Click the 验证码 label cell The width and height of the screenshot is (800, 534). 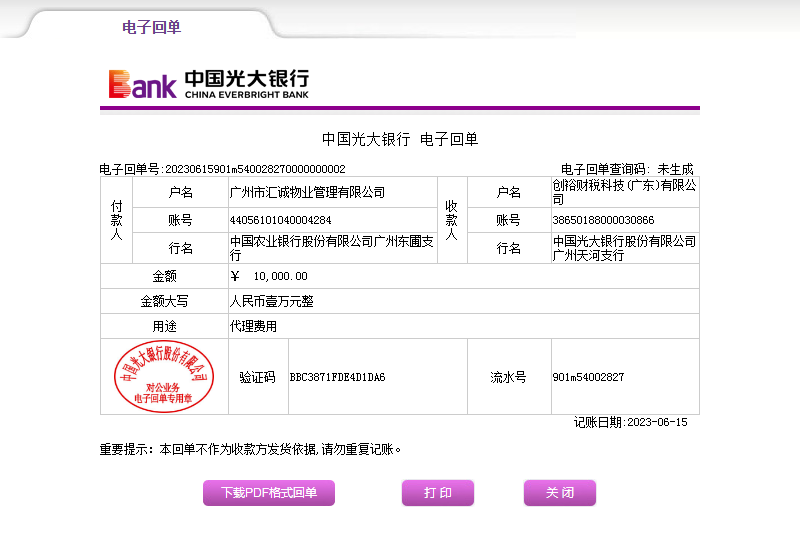pyautogui.click(x=258, y=377)
